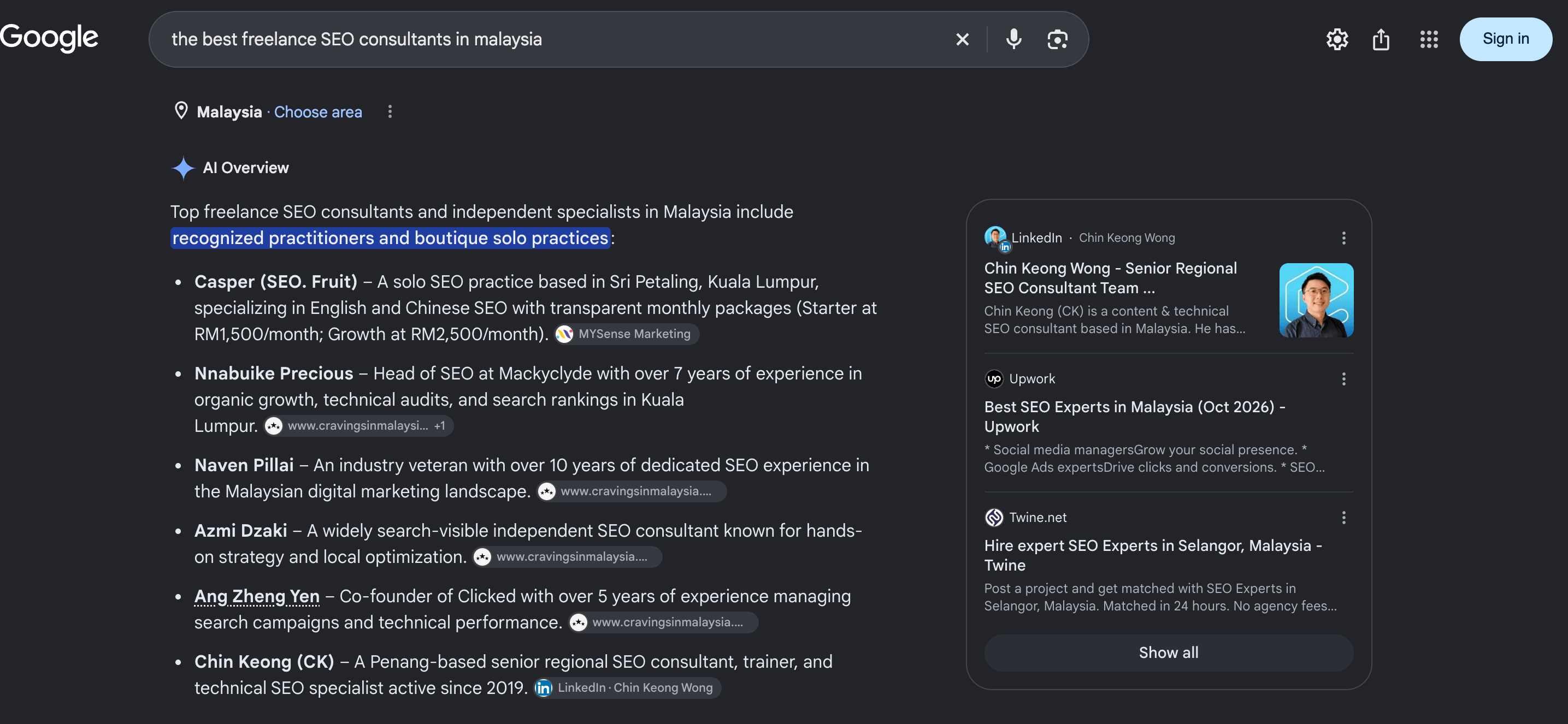Open location options three-dot menu
Screen dimensions: 1568x724
coord(390,111)
